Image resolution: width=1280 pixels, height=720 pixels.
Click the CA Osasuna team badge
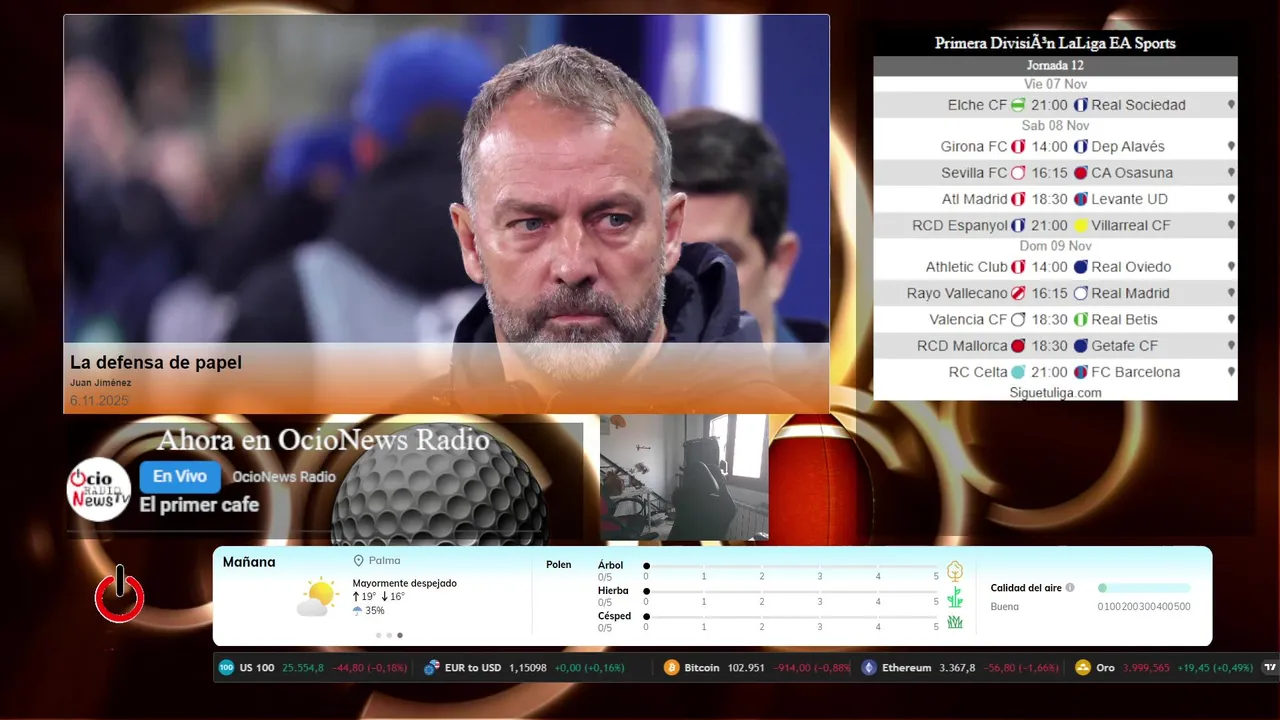(1081, 173)
